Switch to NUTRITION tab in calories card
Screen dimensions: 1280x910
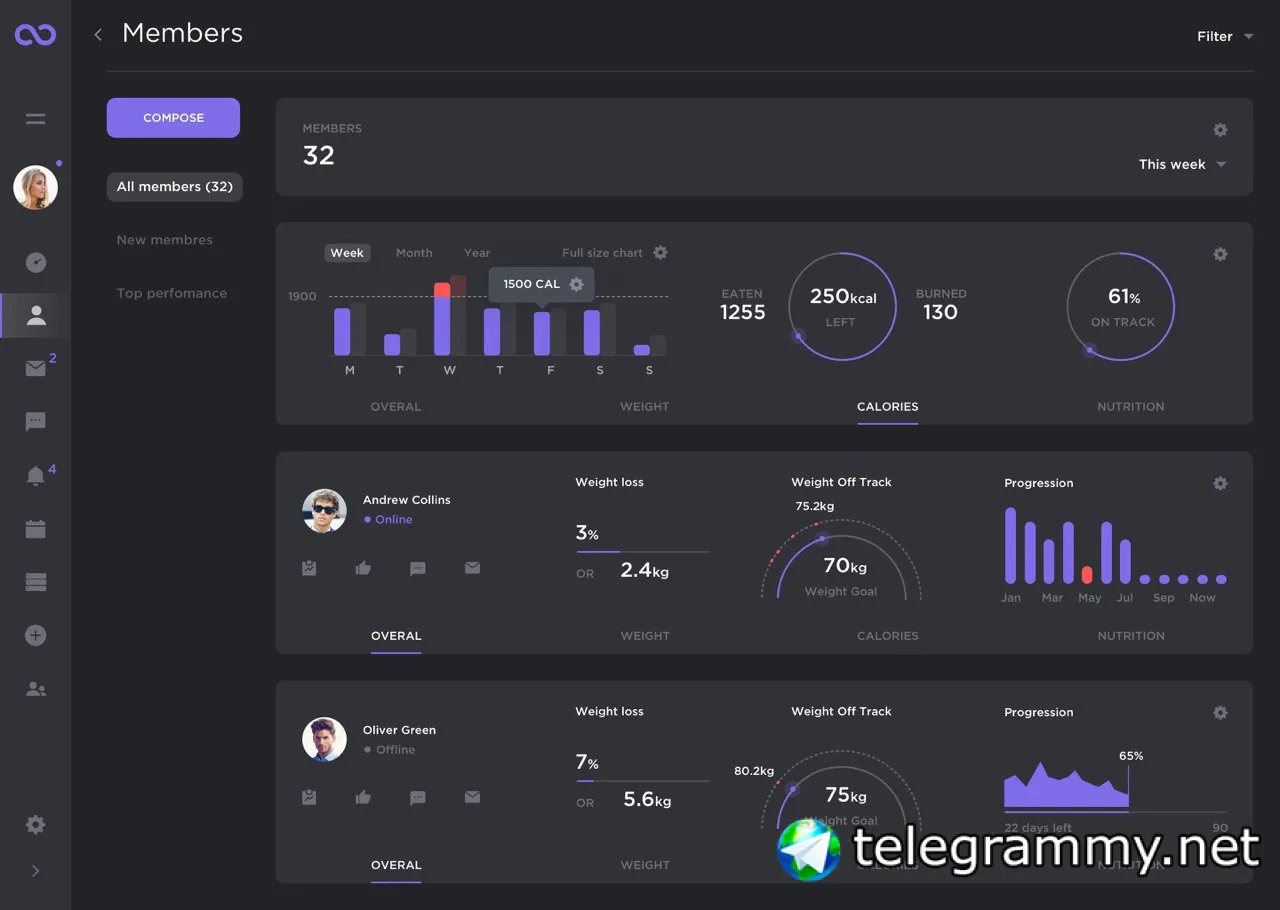click(1131, 407)
